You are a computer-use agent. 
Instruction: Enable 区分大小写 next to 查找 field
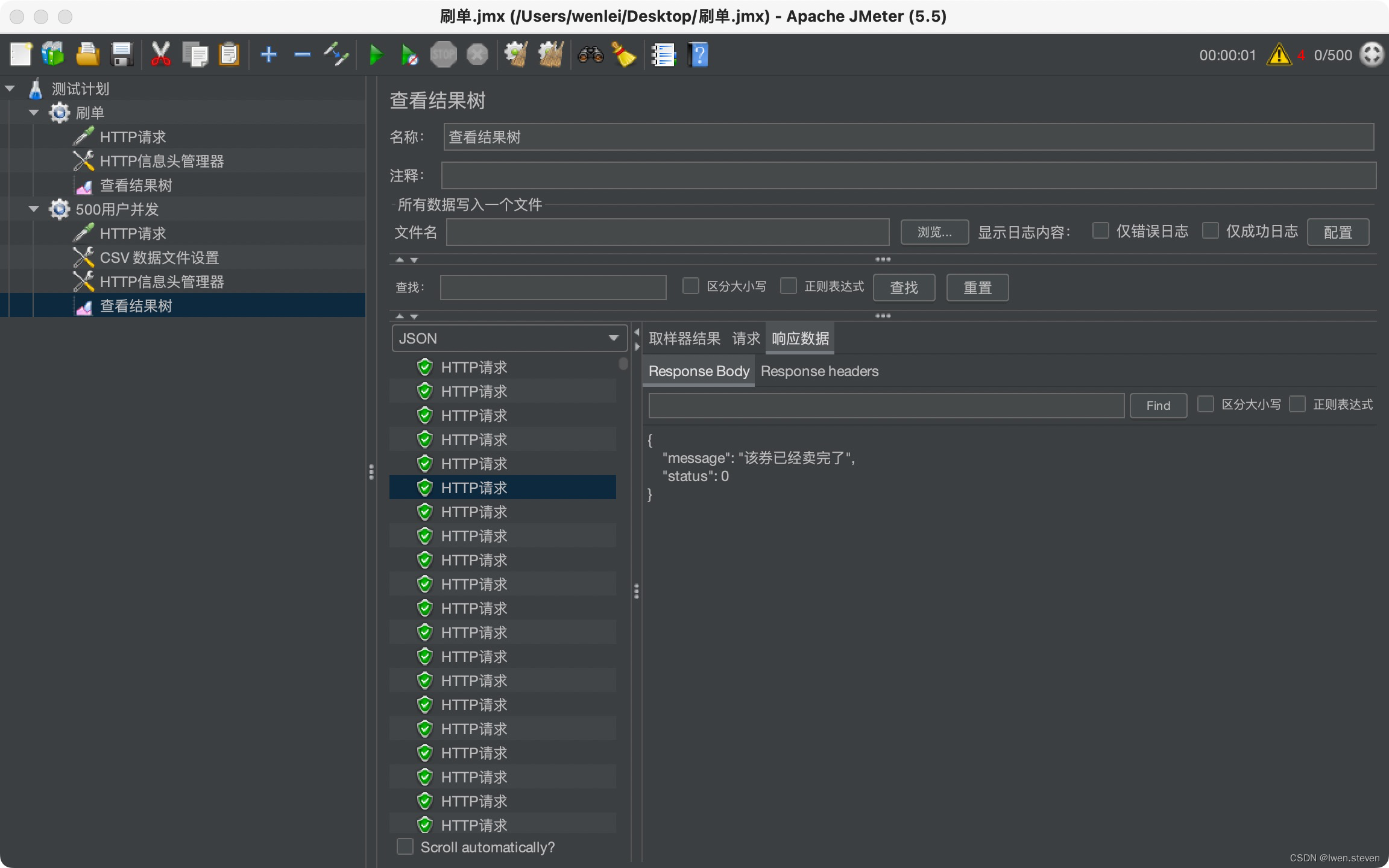click(x=691, y=286)
